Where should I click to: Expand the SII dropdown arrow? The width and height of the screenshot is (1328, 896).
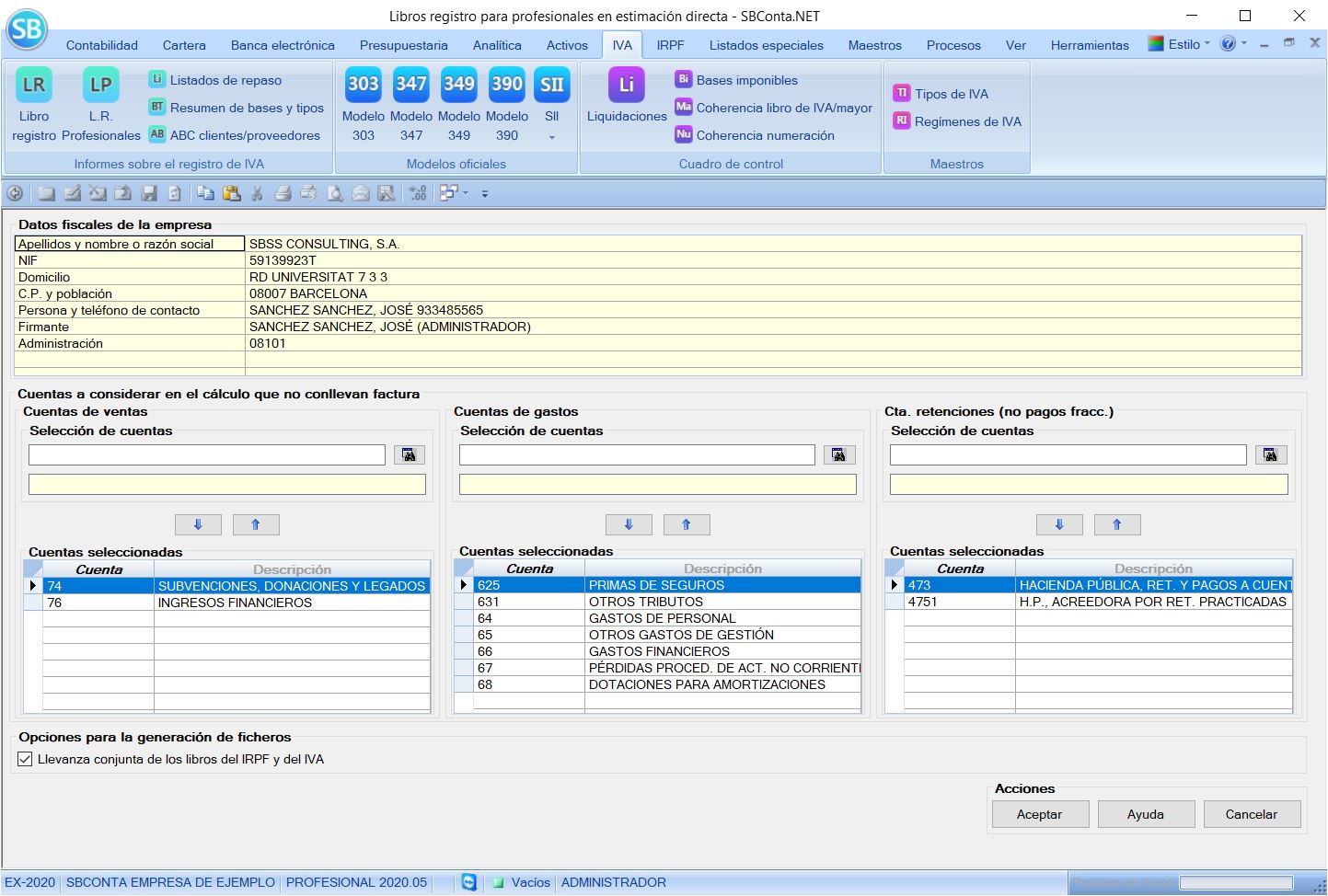[x=552, y=138]
